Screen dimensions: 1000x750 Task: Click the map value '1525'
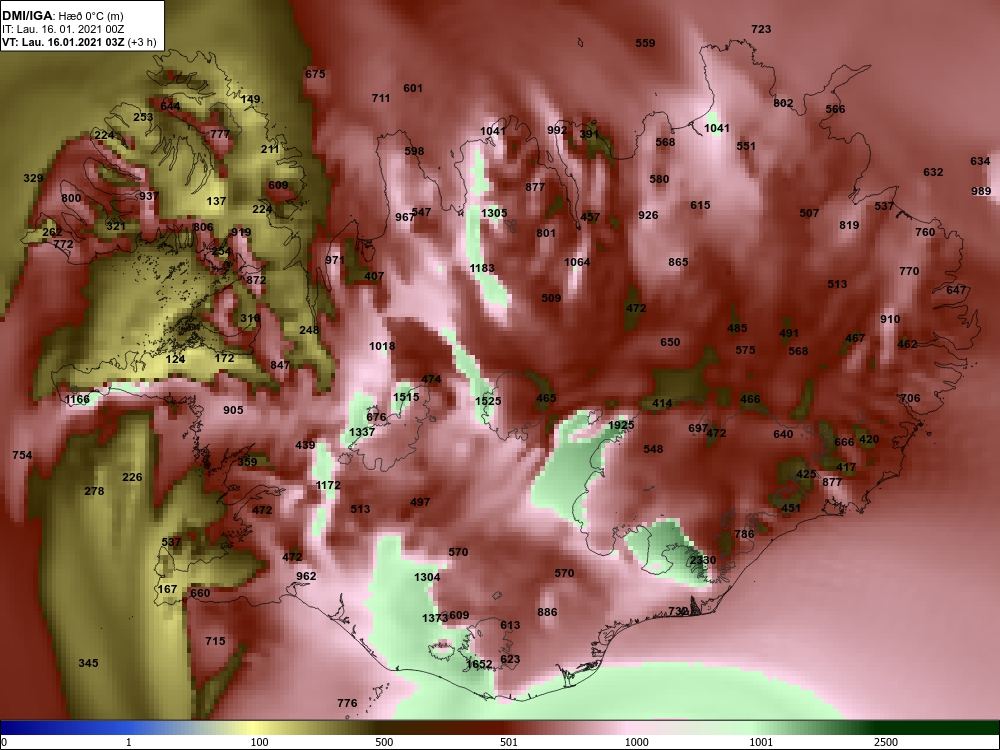coord(488,401)
